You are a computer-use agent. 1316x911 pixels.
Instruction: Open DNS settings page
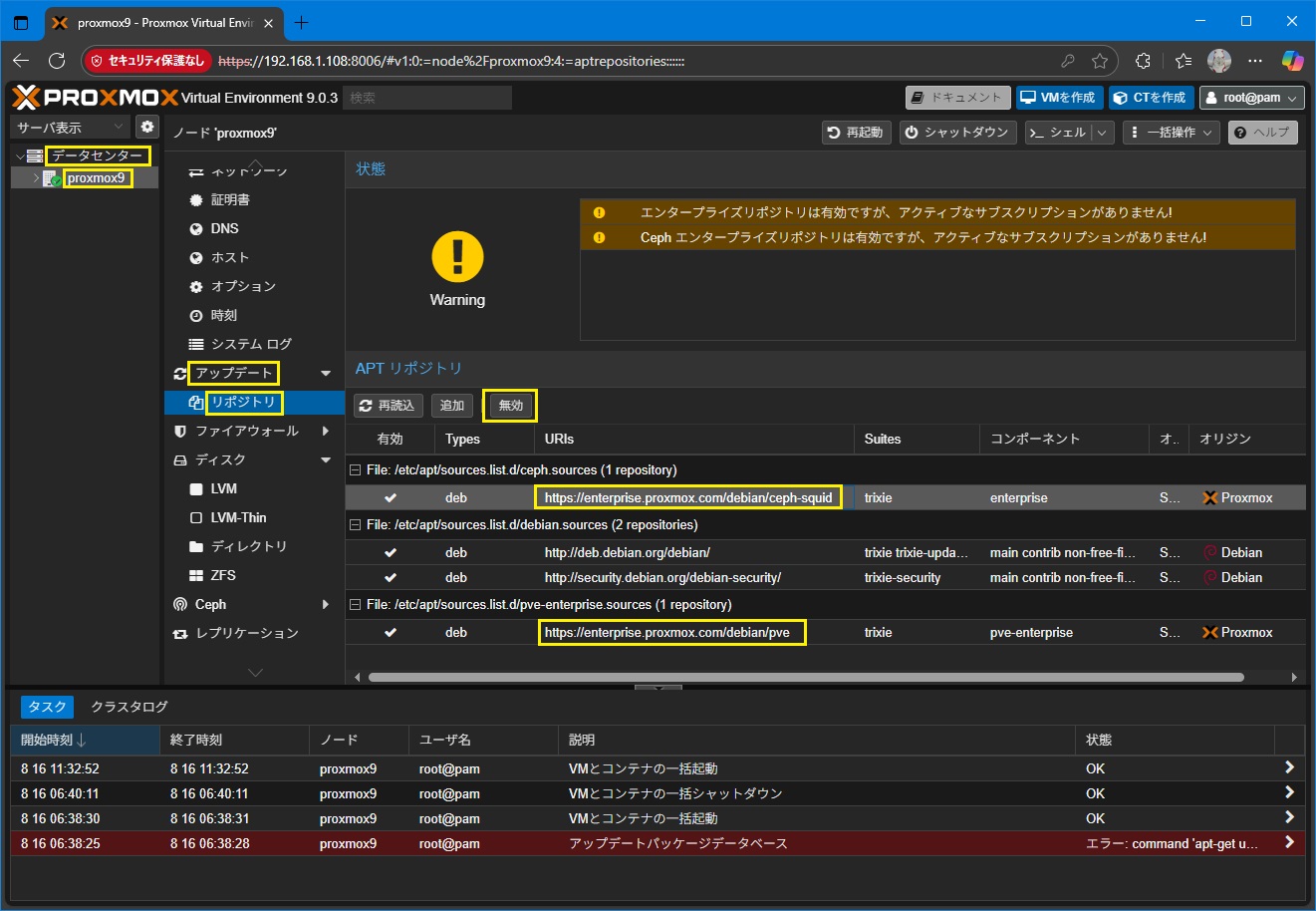[x=225, y=228]
